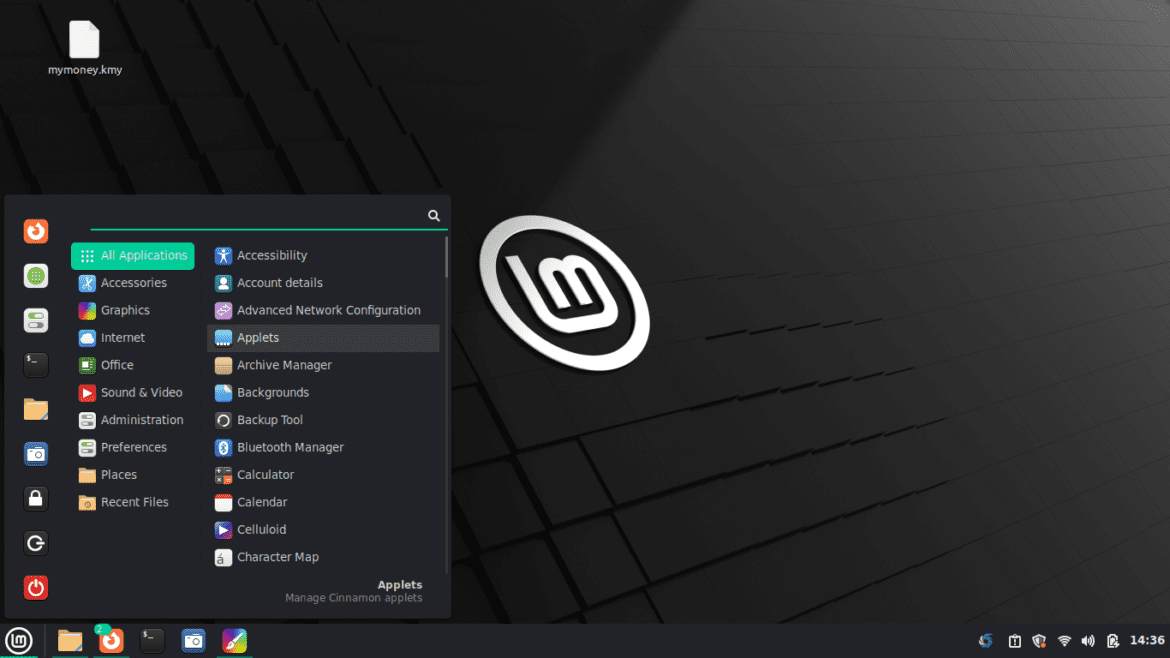Screen dimensions: 1170x658
Task: Open Celluloid media player
Action: pos(260,529)
